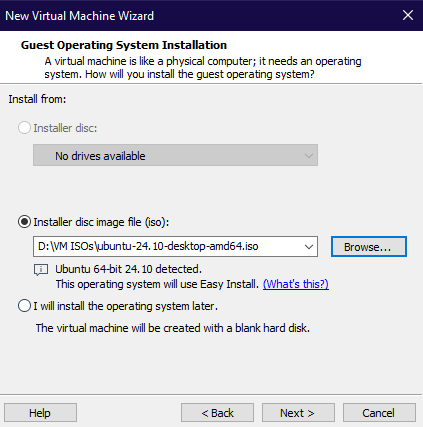
Task: Open the Browse... file picker button
Action: [369, 247]
